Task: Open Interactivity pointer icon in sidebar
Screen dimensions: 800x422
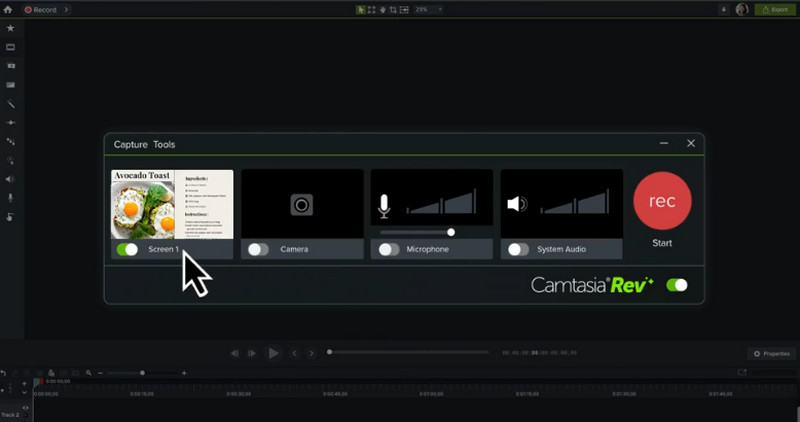Action: pos(10,217)
